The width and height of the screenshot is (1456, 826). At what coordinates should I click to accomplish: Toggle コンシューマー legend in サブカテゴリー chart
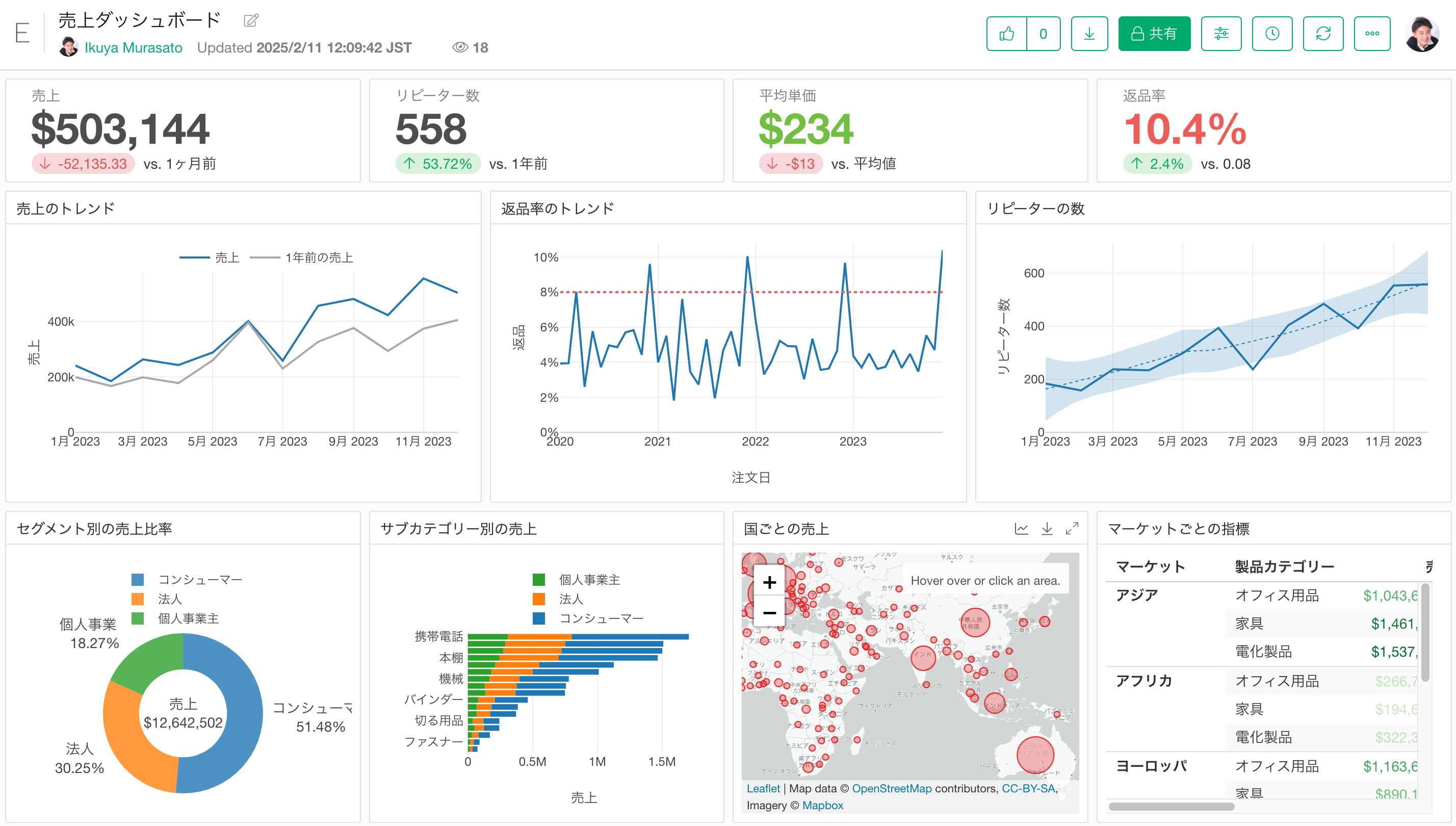pos(588,618)
